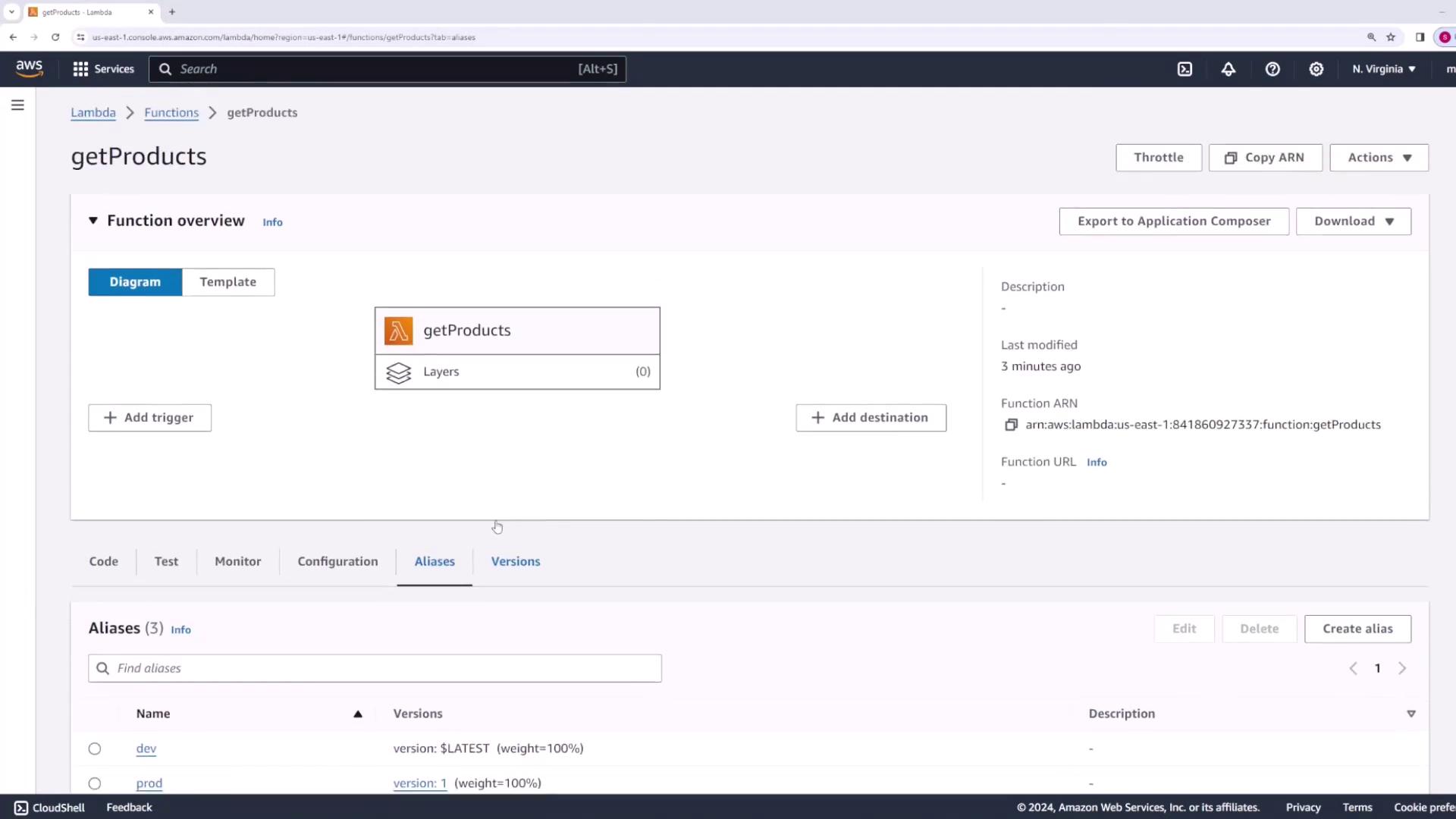Focus the AWS Search box
The height and width of the screenshot is (819, 1456).
click(x=388, y=69)
